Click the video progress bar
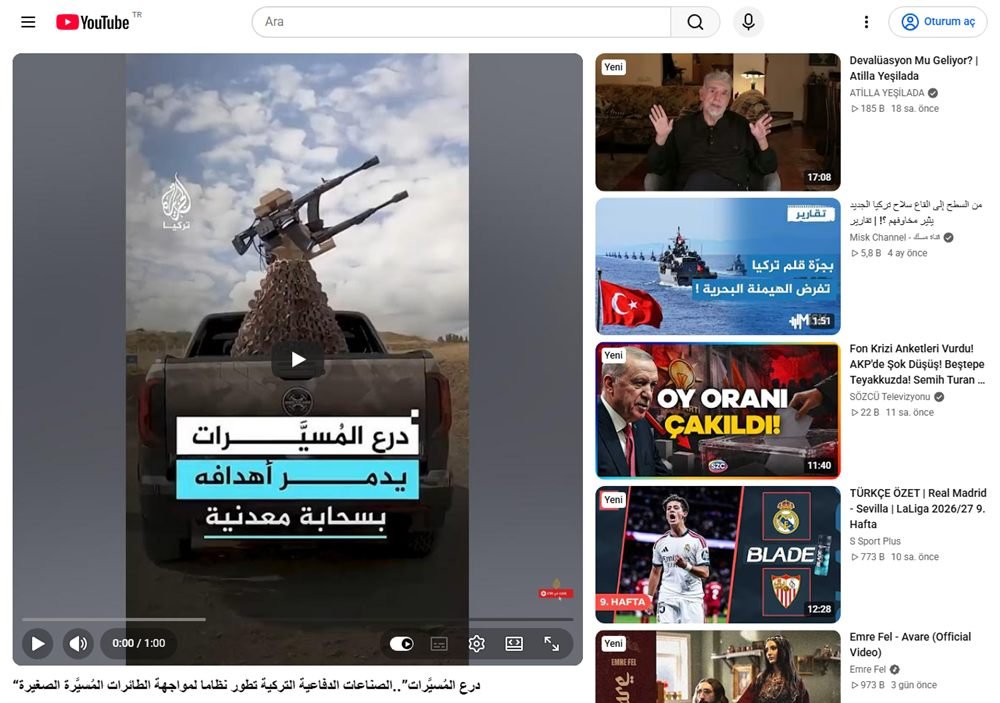Viewport: 1000px width, 703px height. [x=298, y=619]
